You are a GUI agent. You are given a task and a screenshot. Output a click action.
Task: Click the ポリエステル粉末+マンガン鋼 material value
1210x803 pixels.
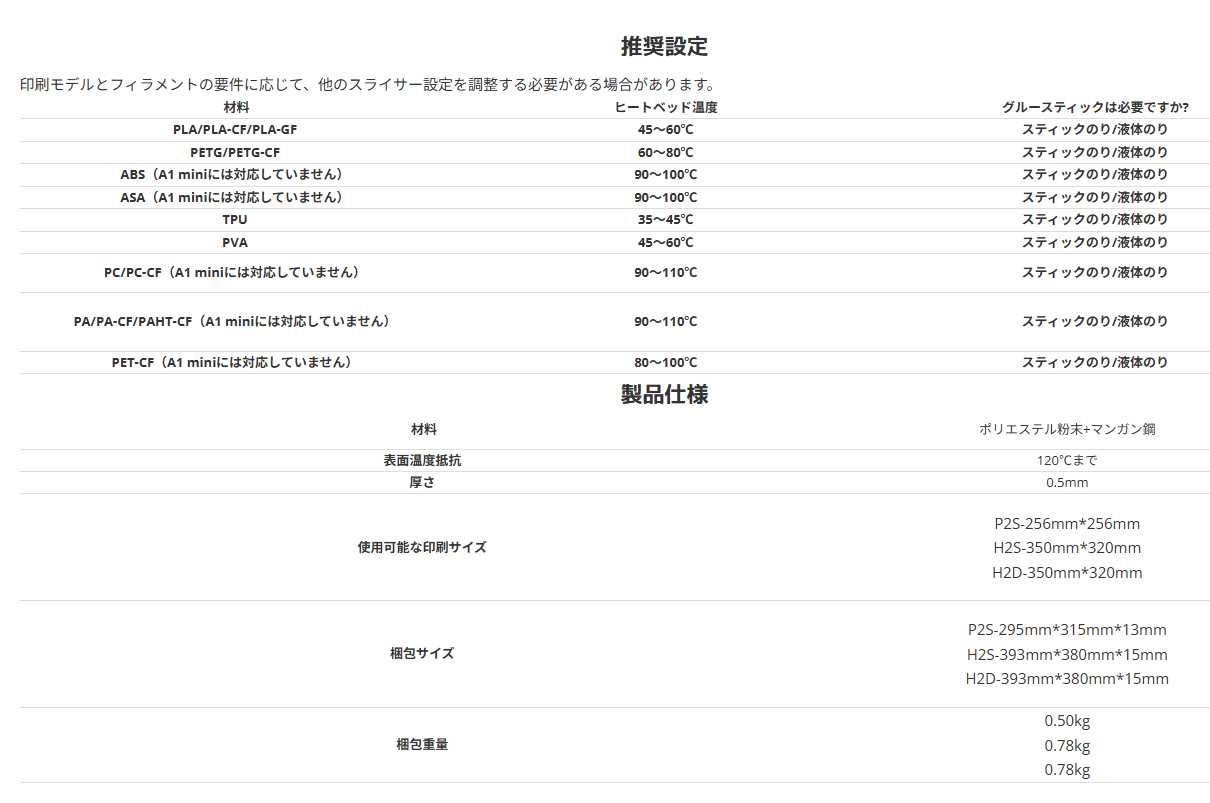1067,429
